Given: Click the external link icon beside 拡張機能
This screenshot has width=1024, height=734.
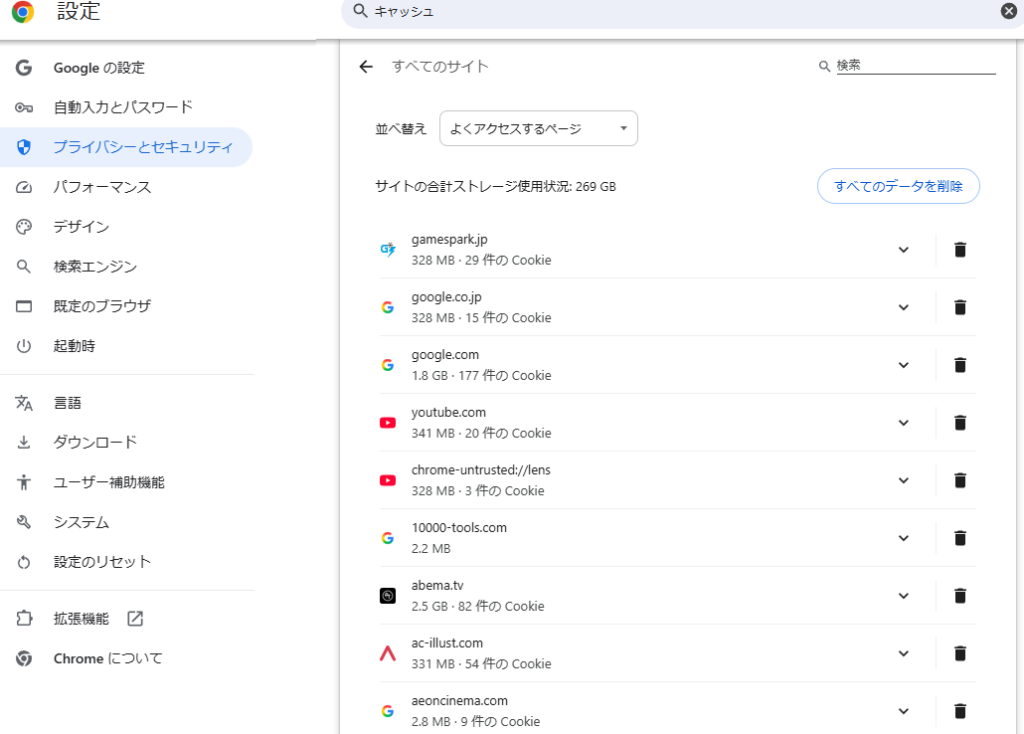Looking at the screenshot, I should (x=135, y=618).
